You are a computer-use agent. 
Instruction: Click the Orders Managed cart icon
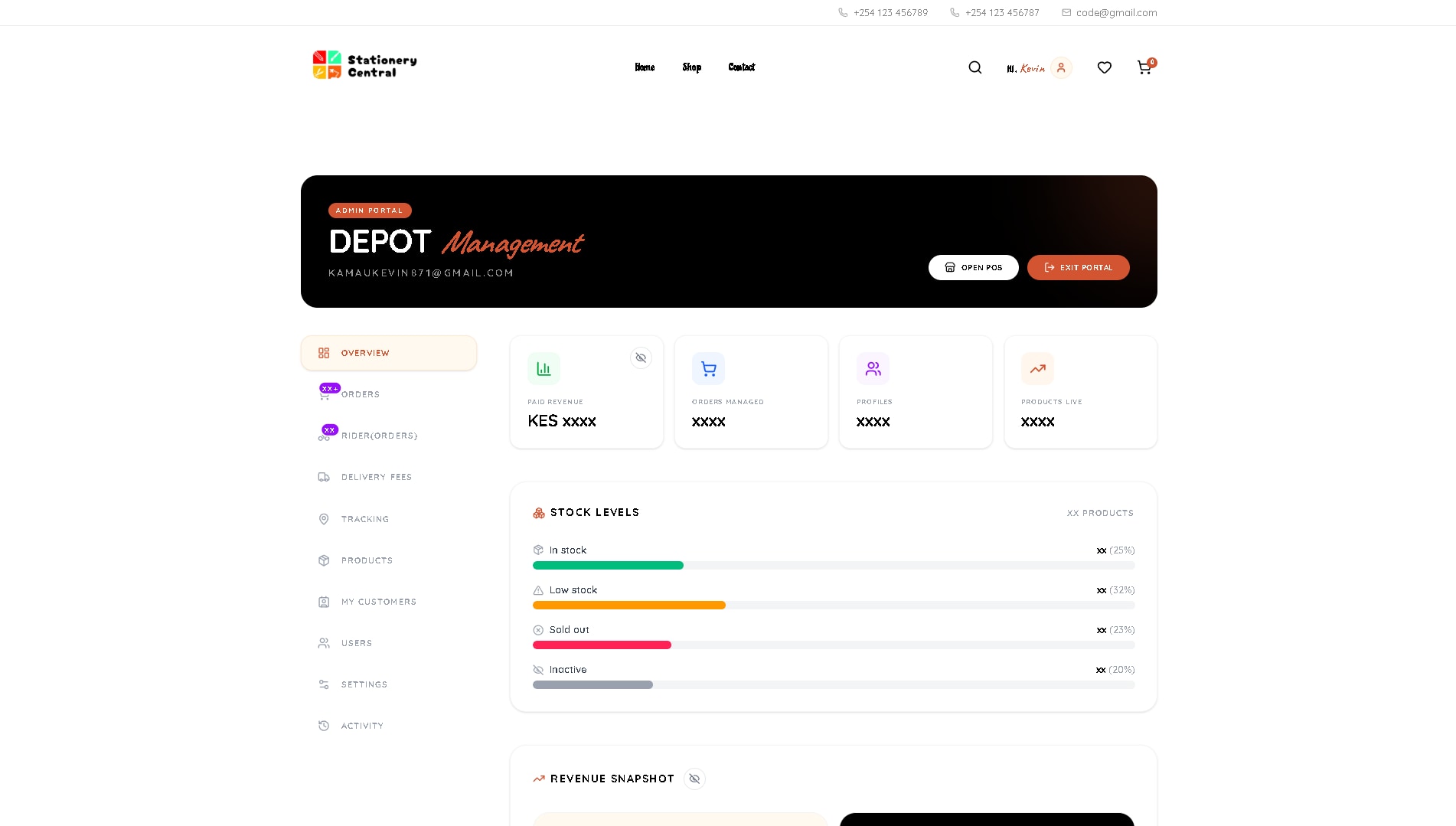pyautogui.click(x=708, y=368)
